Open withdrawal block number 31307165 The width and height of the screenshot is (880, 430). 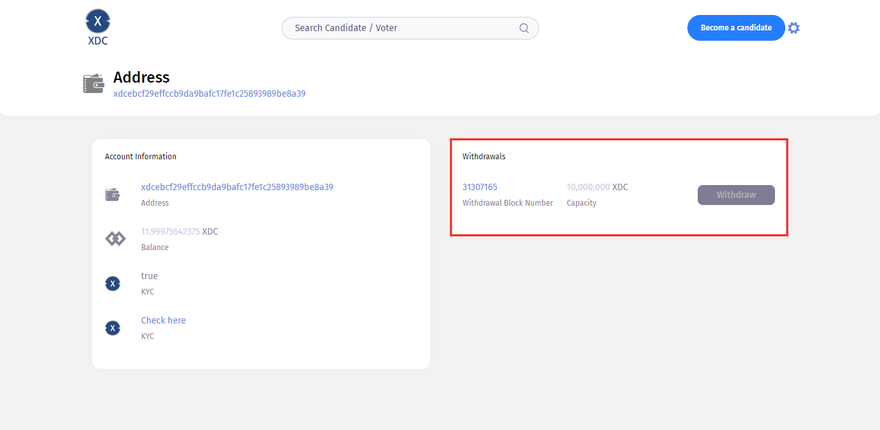[x=480, y=187]
